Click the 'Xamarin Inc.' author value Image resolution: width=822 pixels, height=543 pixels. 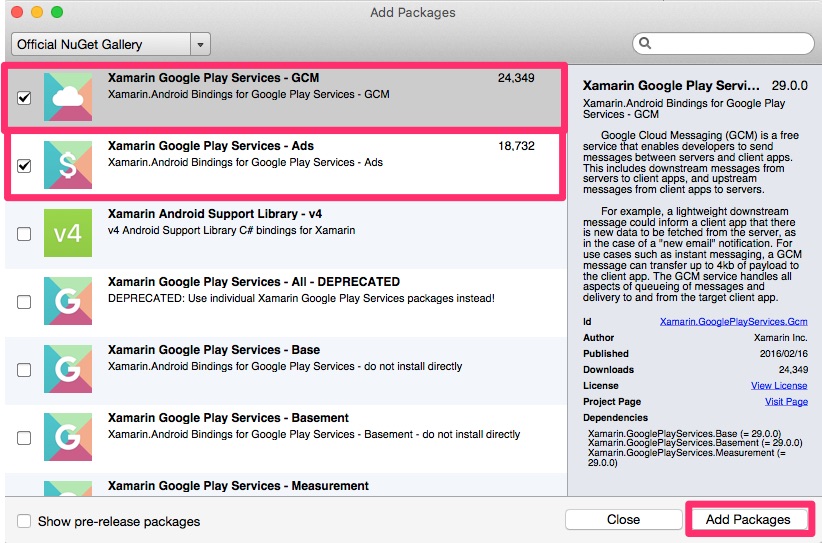[781, 338]
